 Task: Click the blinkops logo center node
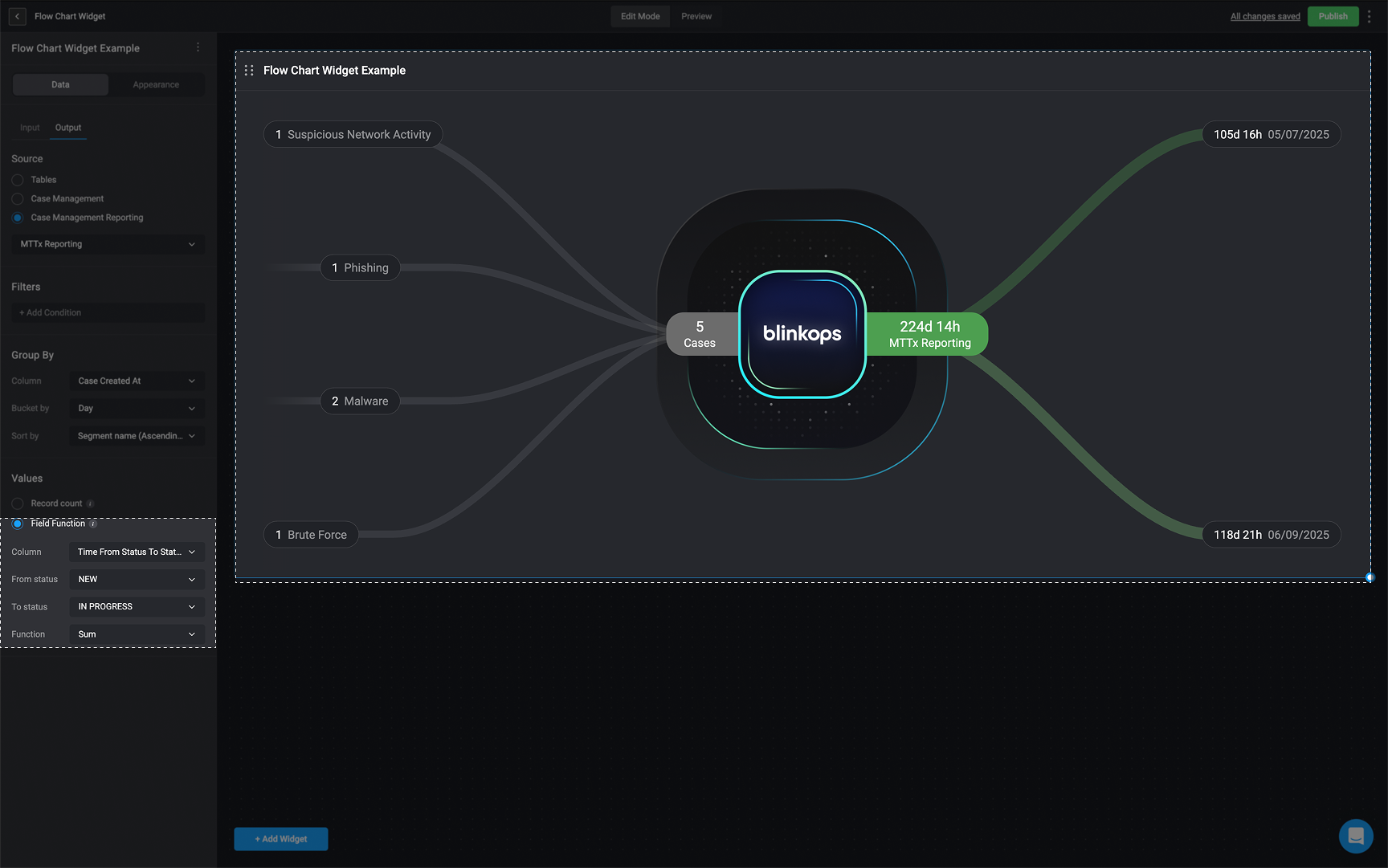tap(802, 334)
